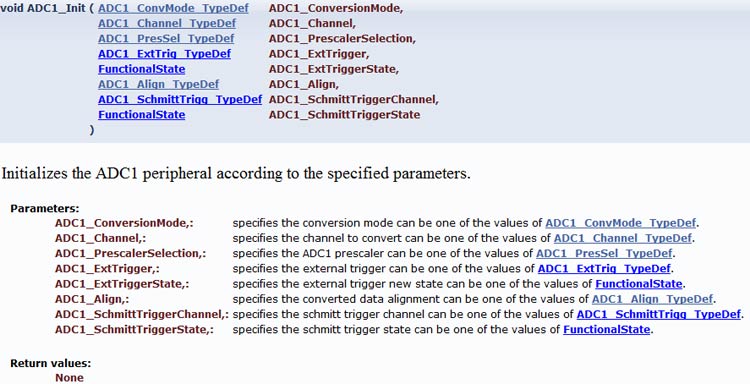750x384 pixels.
Task: Click the Parameters heading
Action: (x=45, y=208)
